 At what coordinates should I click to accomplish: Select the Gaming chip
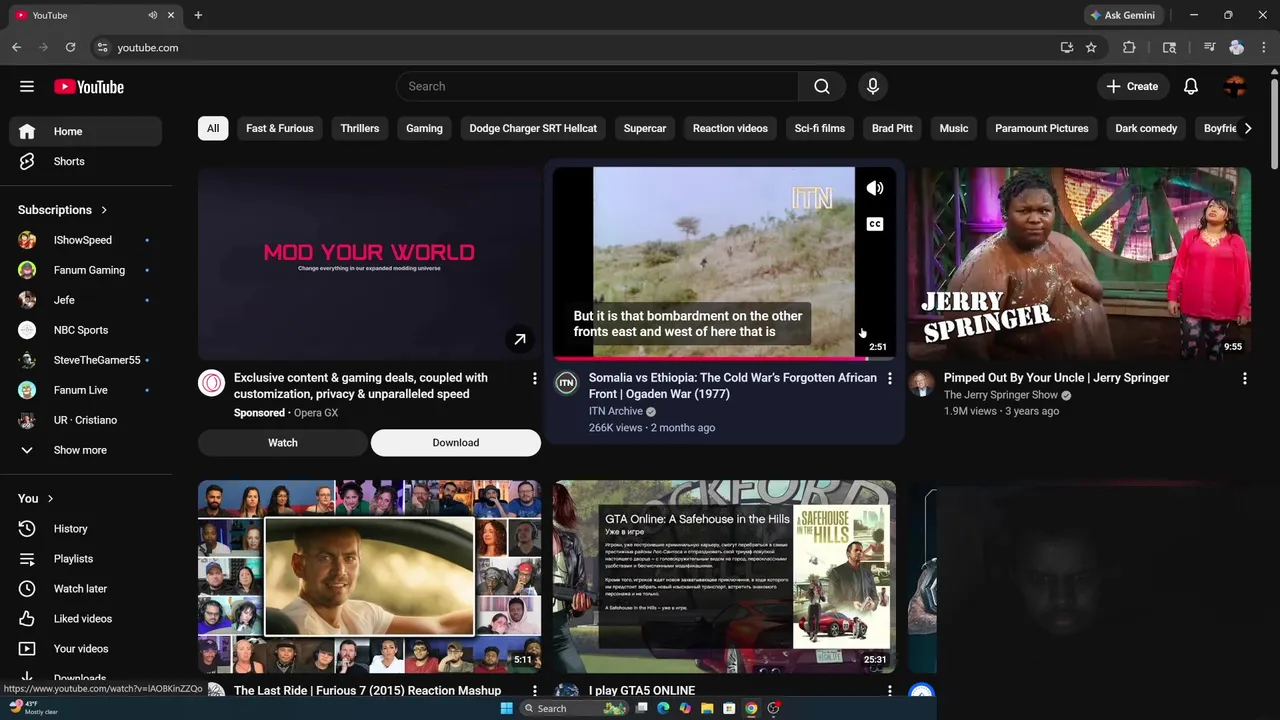click(x=424, y=128)
